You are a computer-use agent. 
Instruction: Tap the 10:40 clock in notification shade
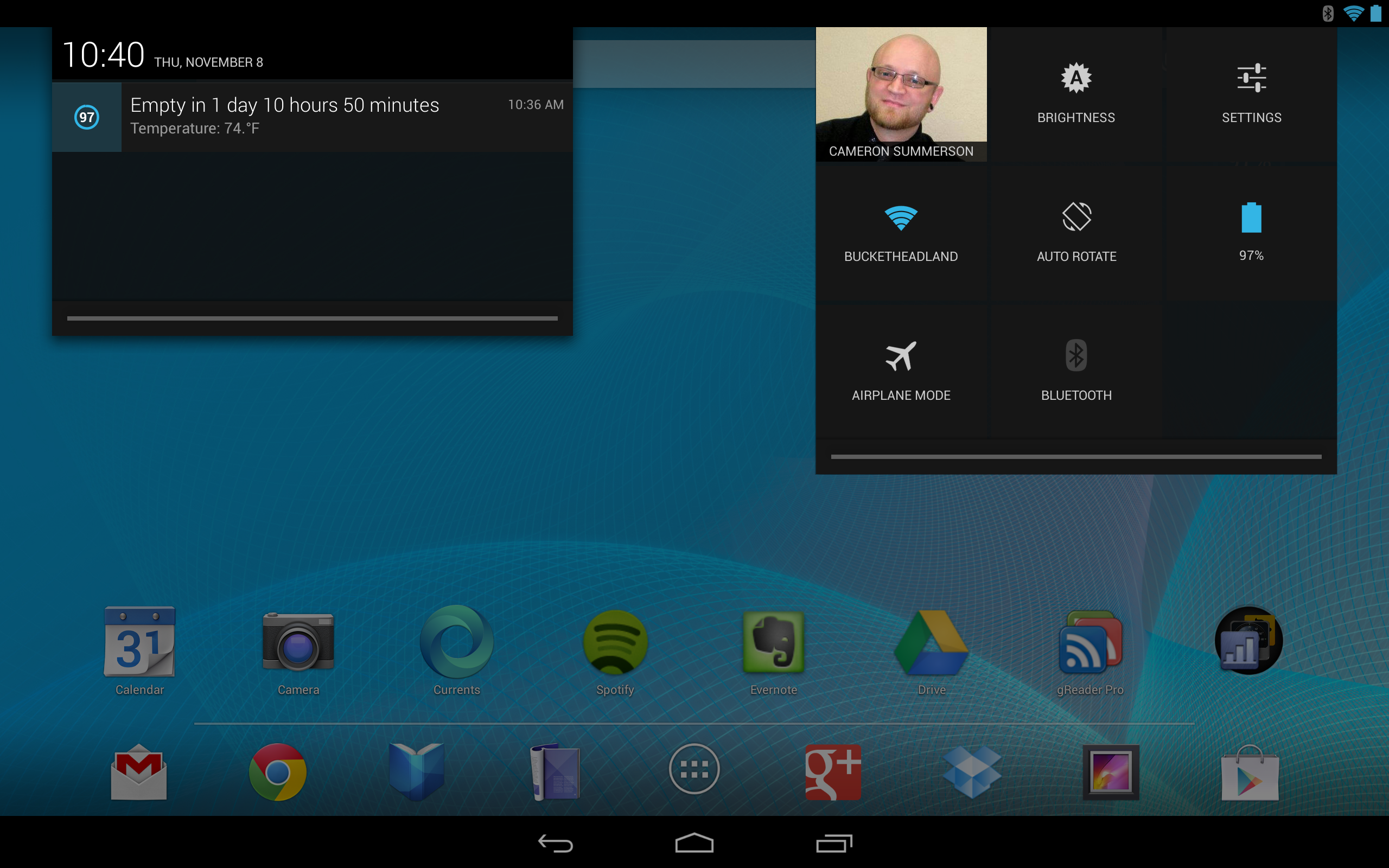pyautogui.click(x=103, y=55)
